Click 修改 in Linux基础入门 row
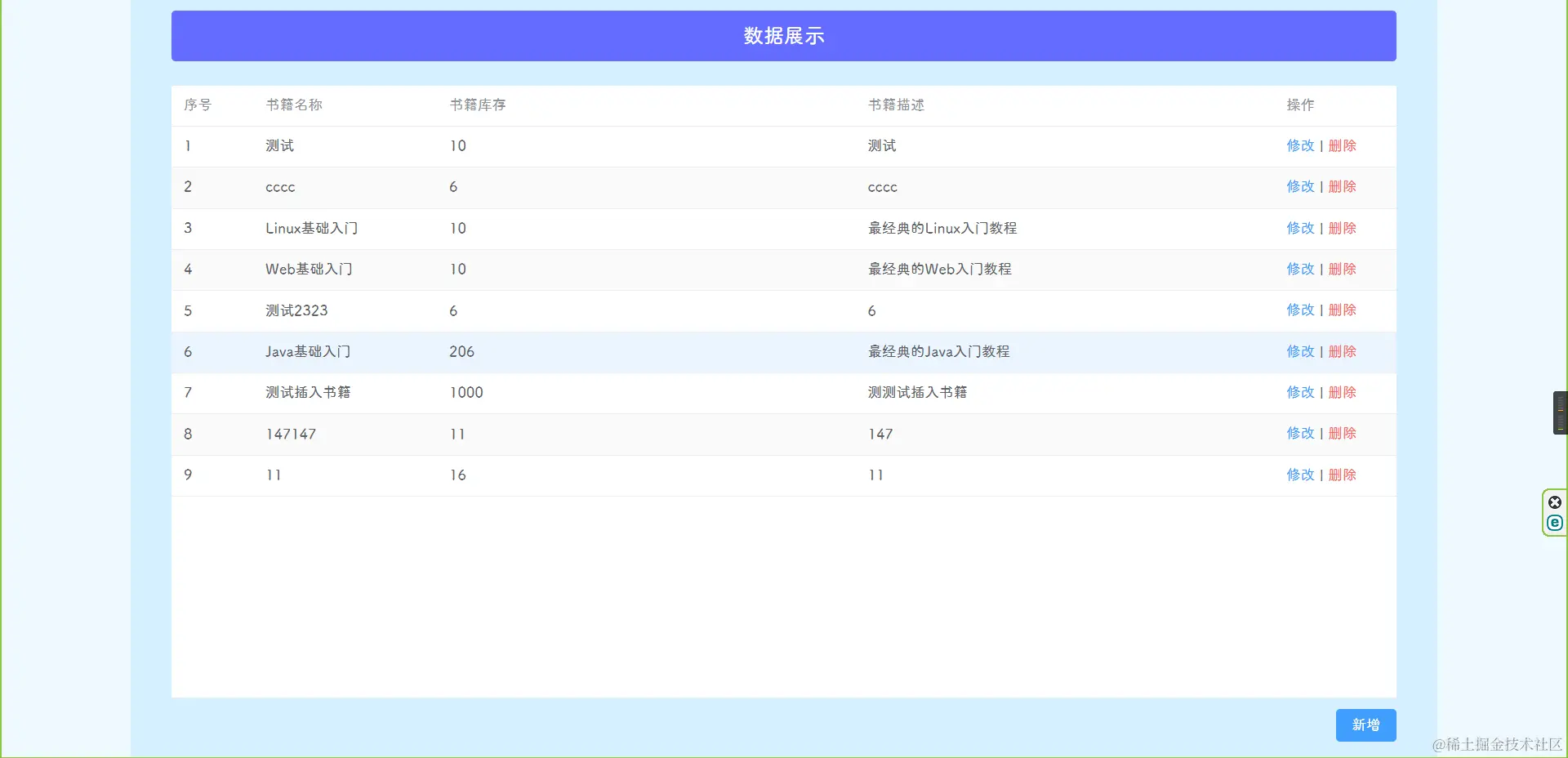 tap(1300, 228)
